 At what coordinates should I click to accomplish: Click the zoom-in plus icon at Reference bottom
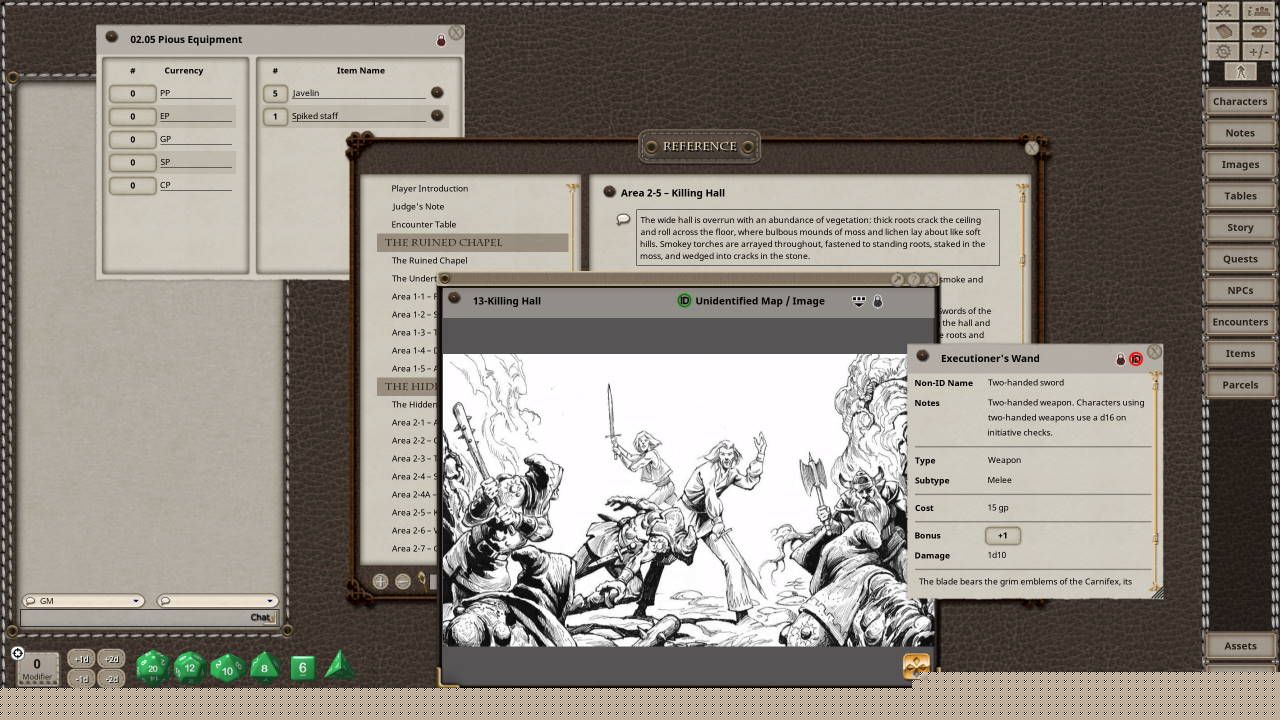(x=380, y=581)
